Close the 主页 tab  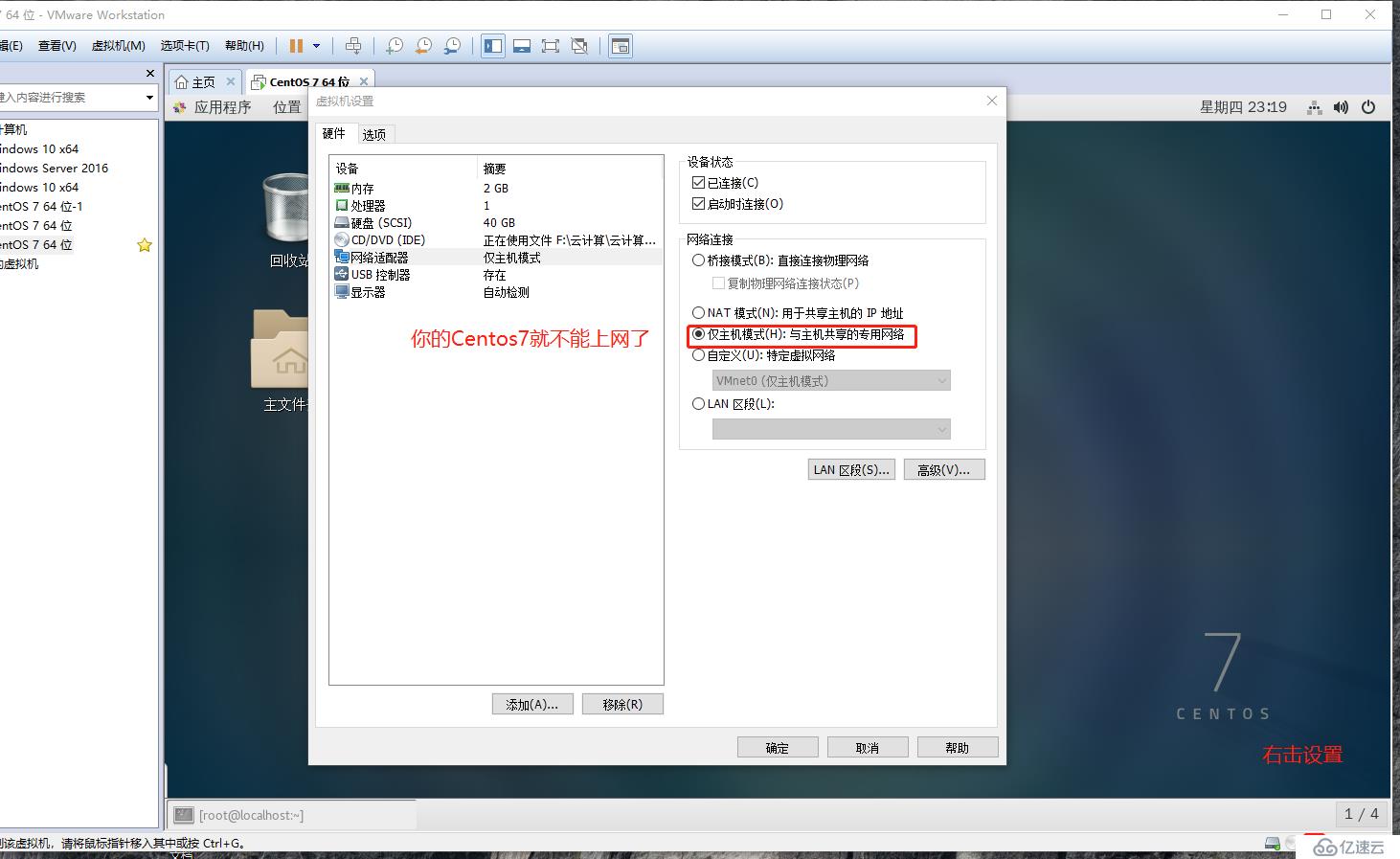pyautogui.click(x=231, y=81)
